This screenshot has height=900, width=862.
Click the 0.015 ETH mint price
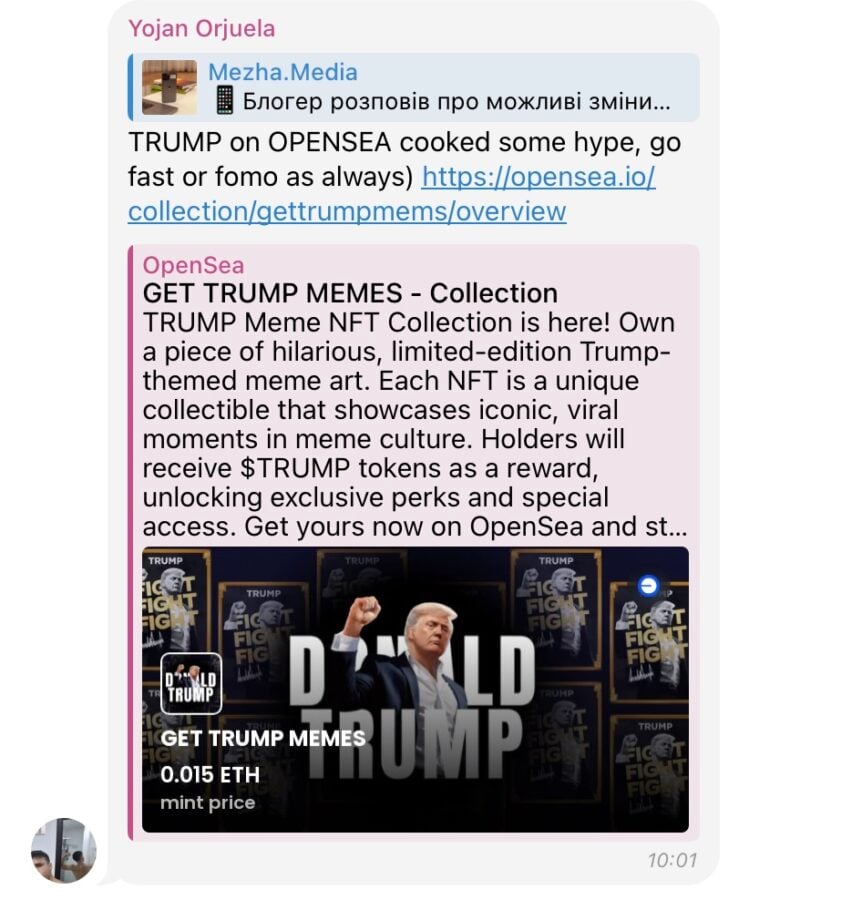(x=210, y=775)
